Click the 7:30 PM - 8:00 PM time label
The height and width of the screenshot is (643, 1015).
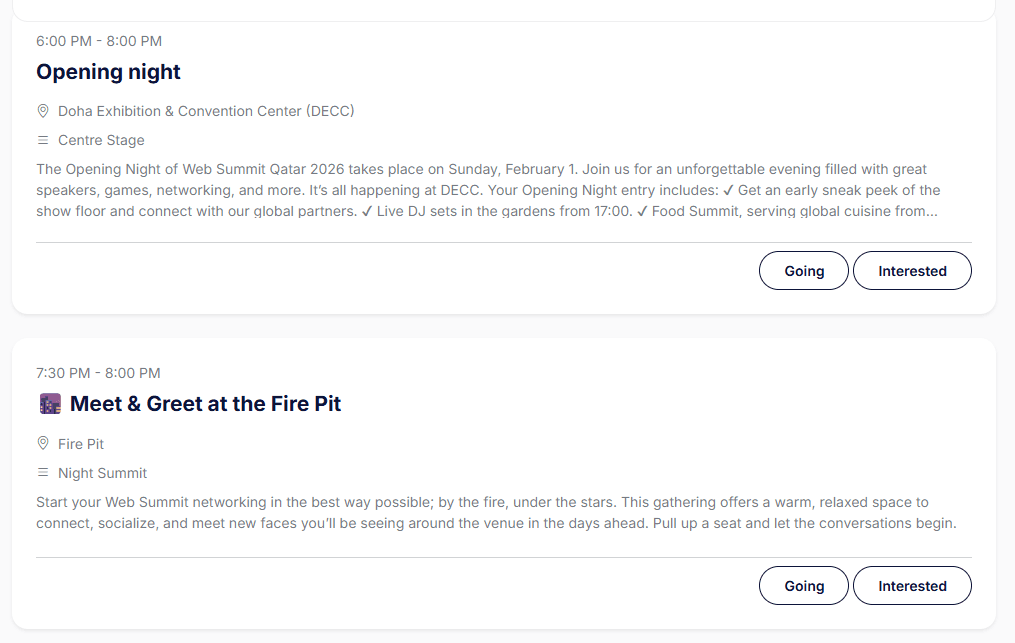coord(98,373)
